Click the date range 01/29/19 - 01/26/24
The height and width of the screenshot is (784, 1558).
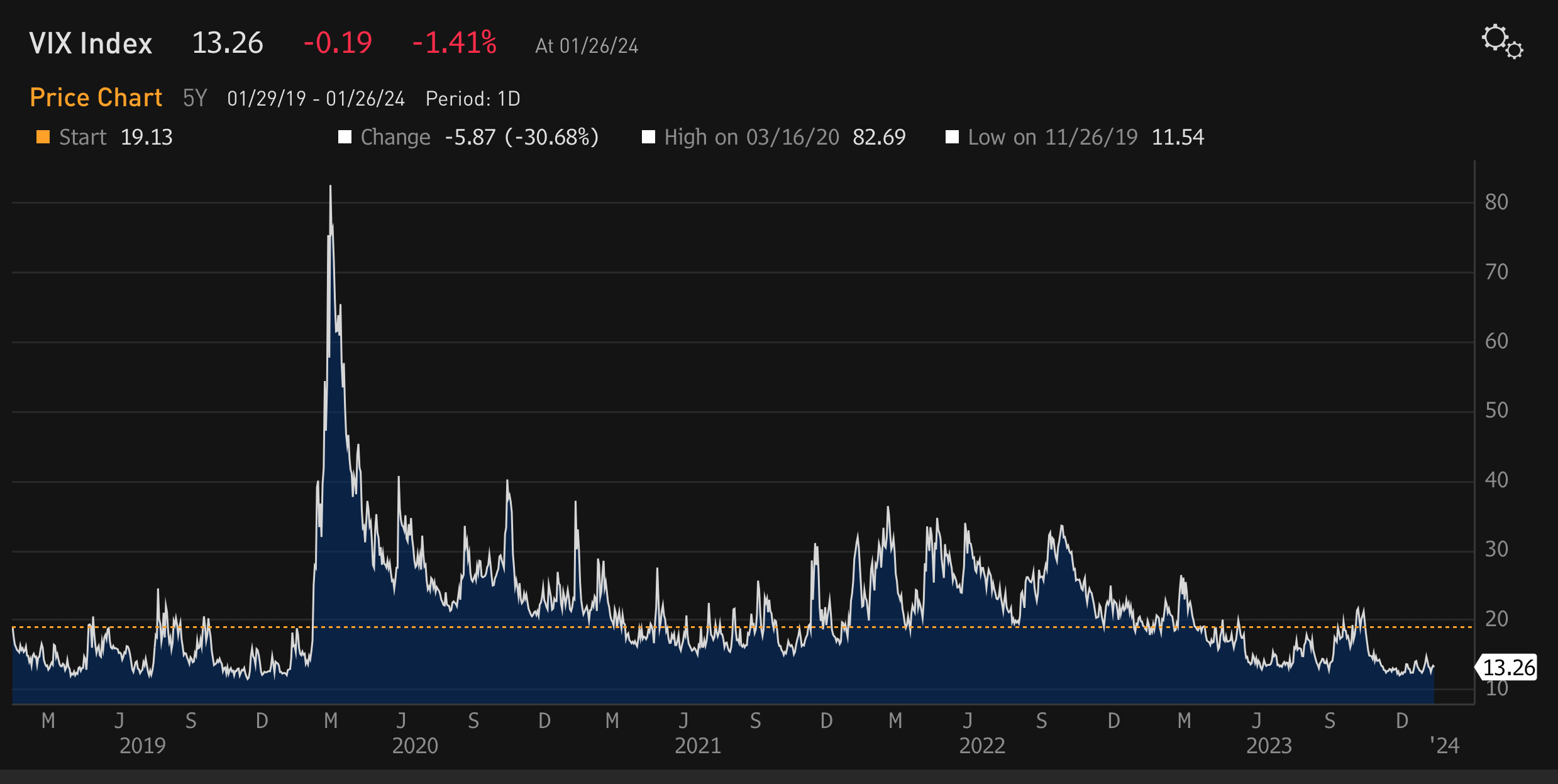[x=316, y=99]
